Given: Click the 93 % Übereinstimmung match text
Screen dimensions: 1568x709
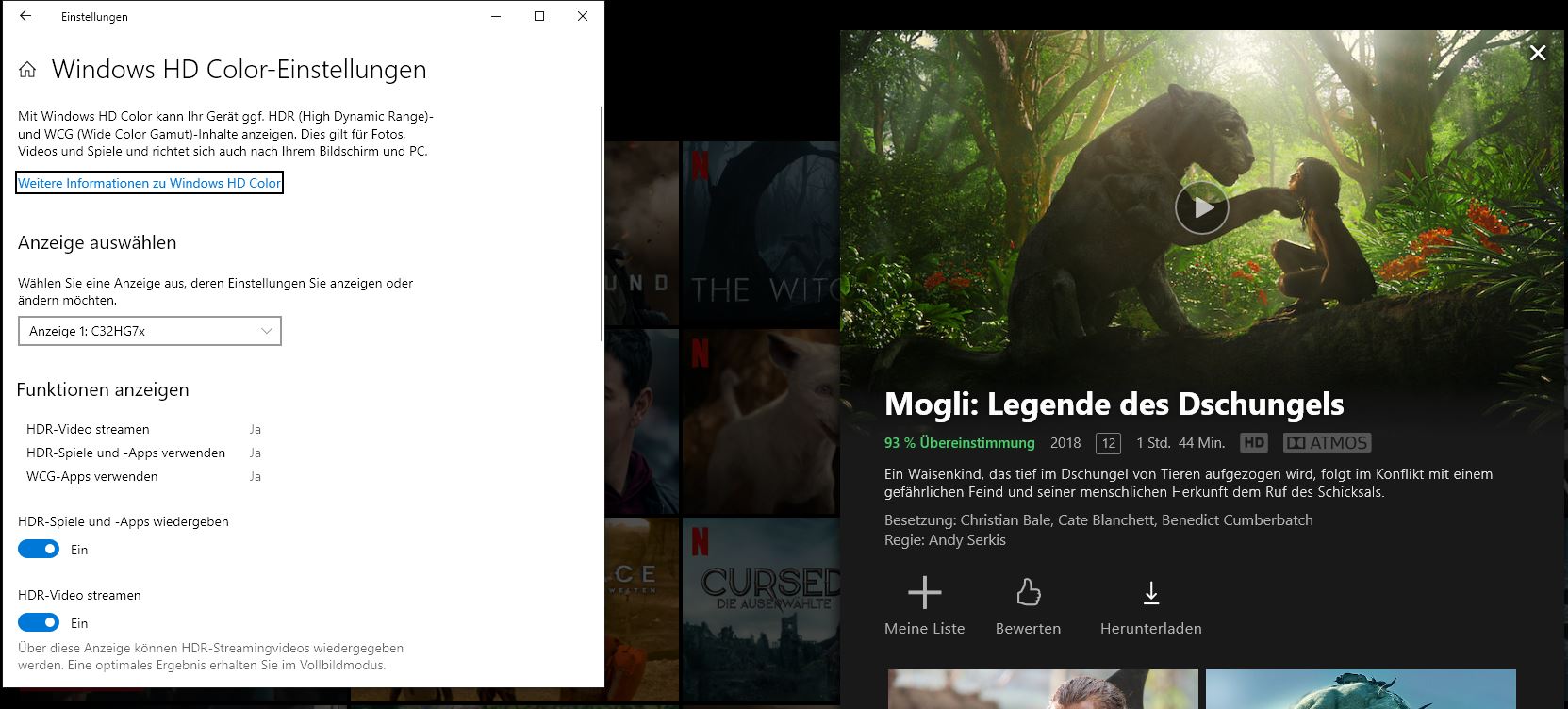Looking at the screenshot, I should (959, 443).
